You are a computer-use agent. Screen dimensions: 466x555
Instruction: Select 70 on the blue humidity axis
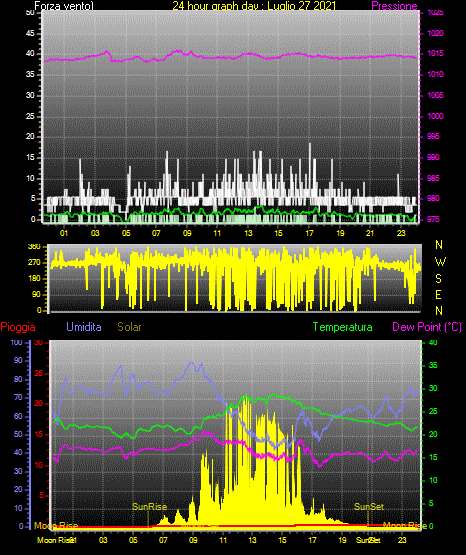(18, 397)
